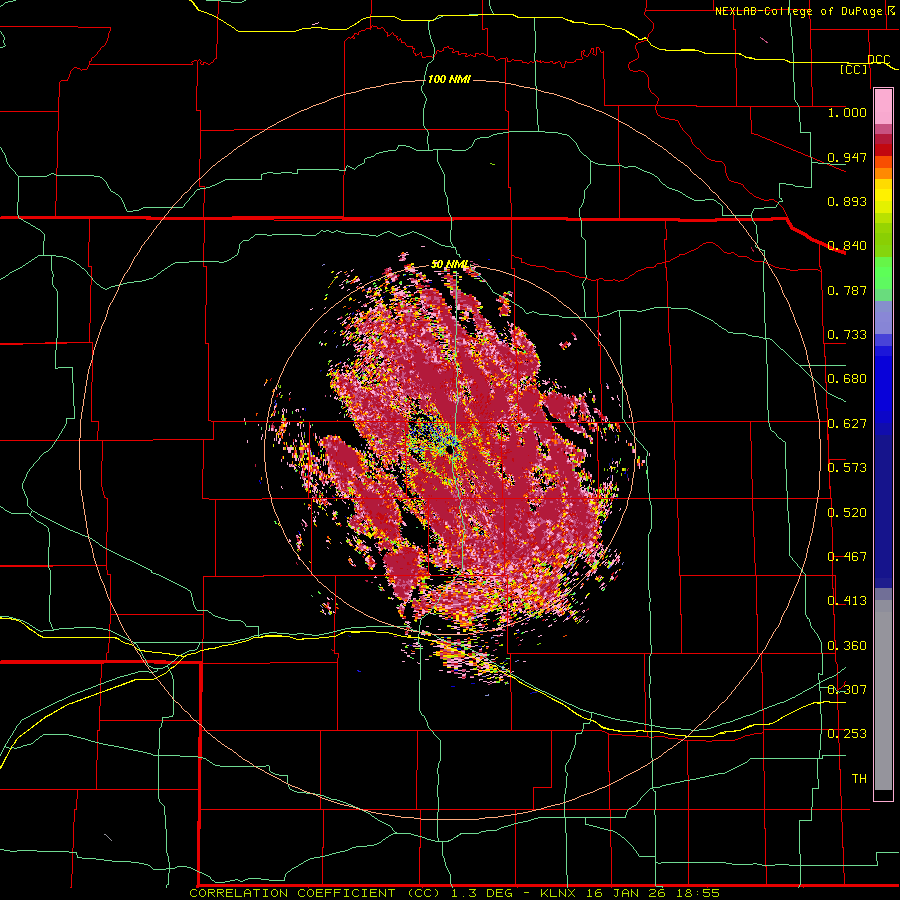Click the 0.360 legend value
The height and width of the screenshot is (900, 900).
(847, 646)
